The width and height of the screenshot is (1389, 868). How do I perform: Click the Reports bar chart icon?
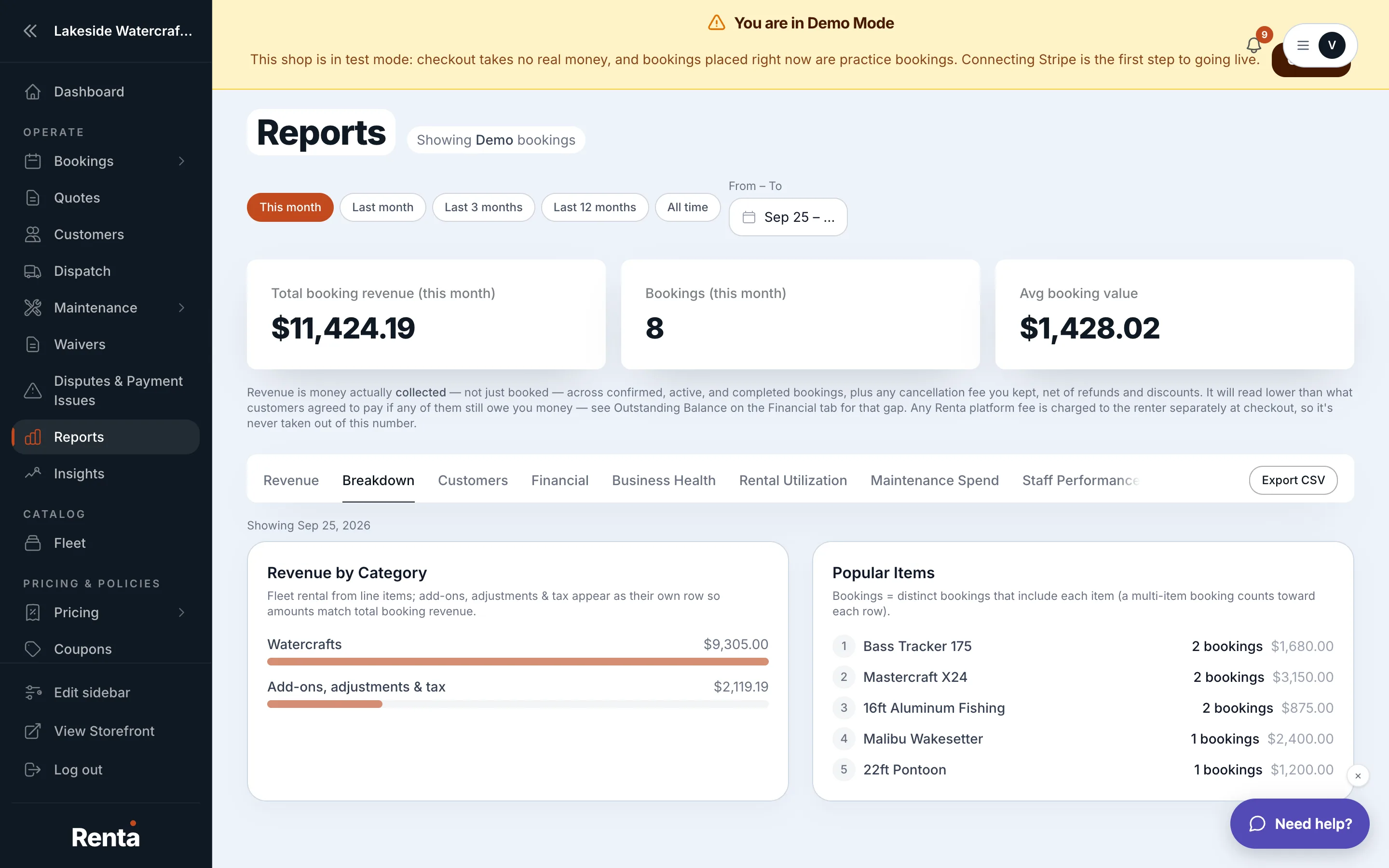[x=33, y=437]
